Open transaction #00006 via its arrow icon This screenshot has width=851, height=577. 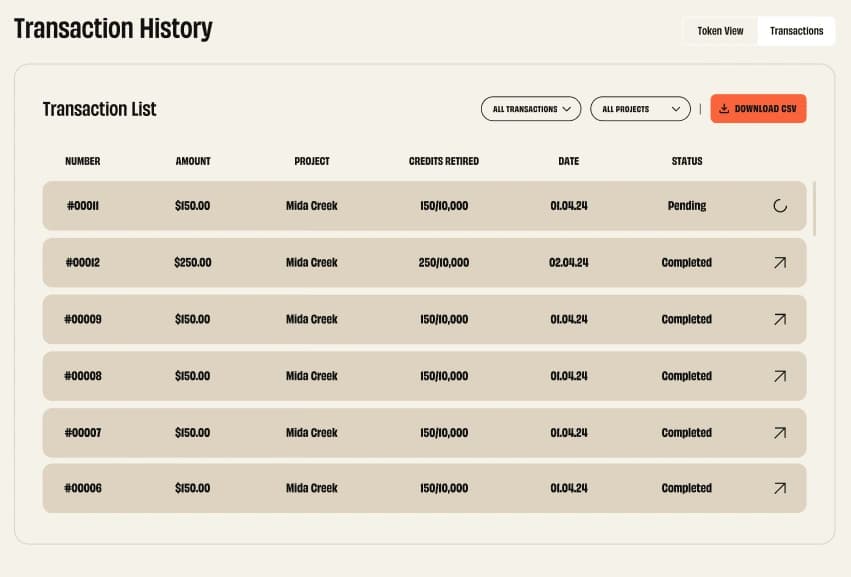(779, 488)
